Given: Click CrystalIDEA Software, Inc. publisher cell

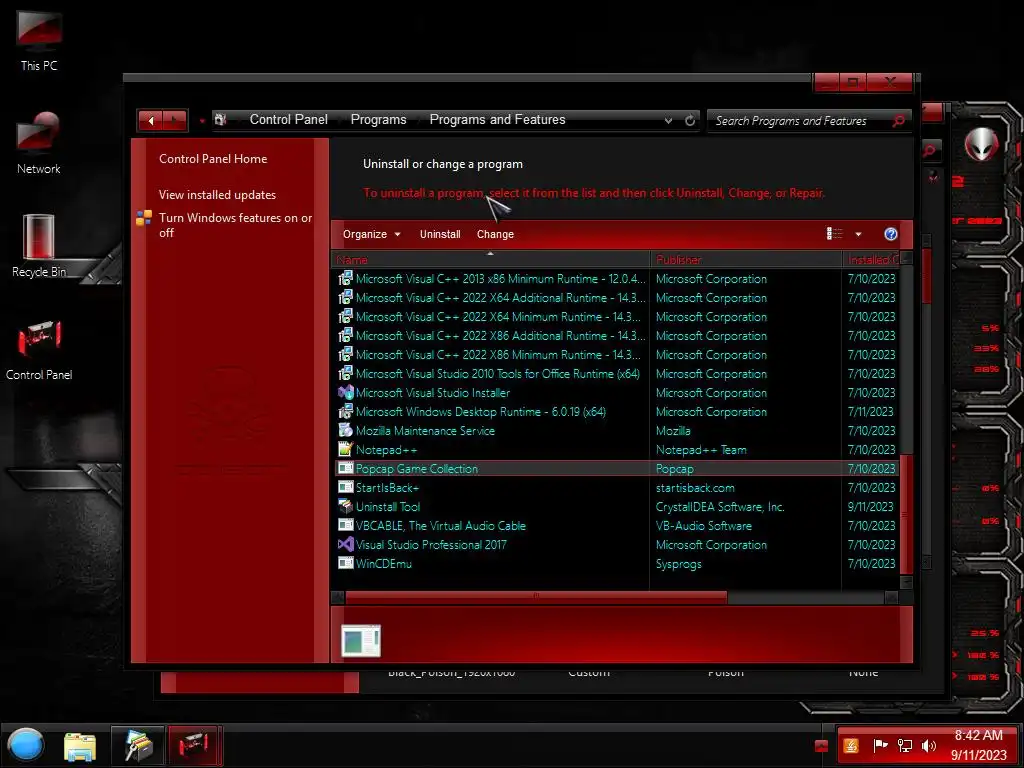Looking at the screenshot, I should pos(720,506).
